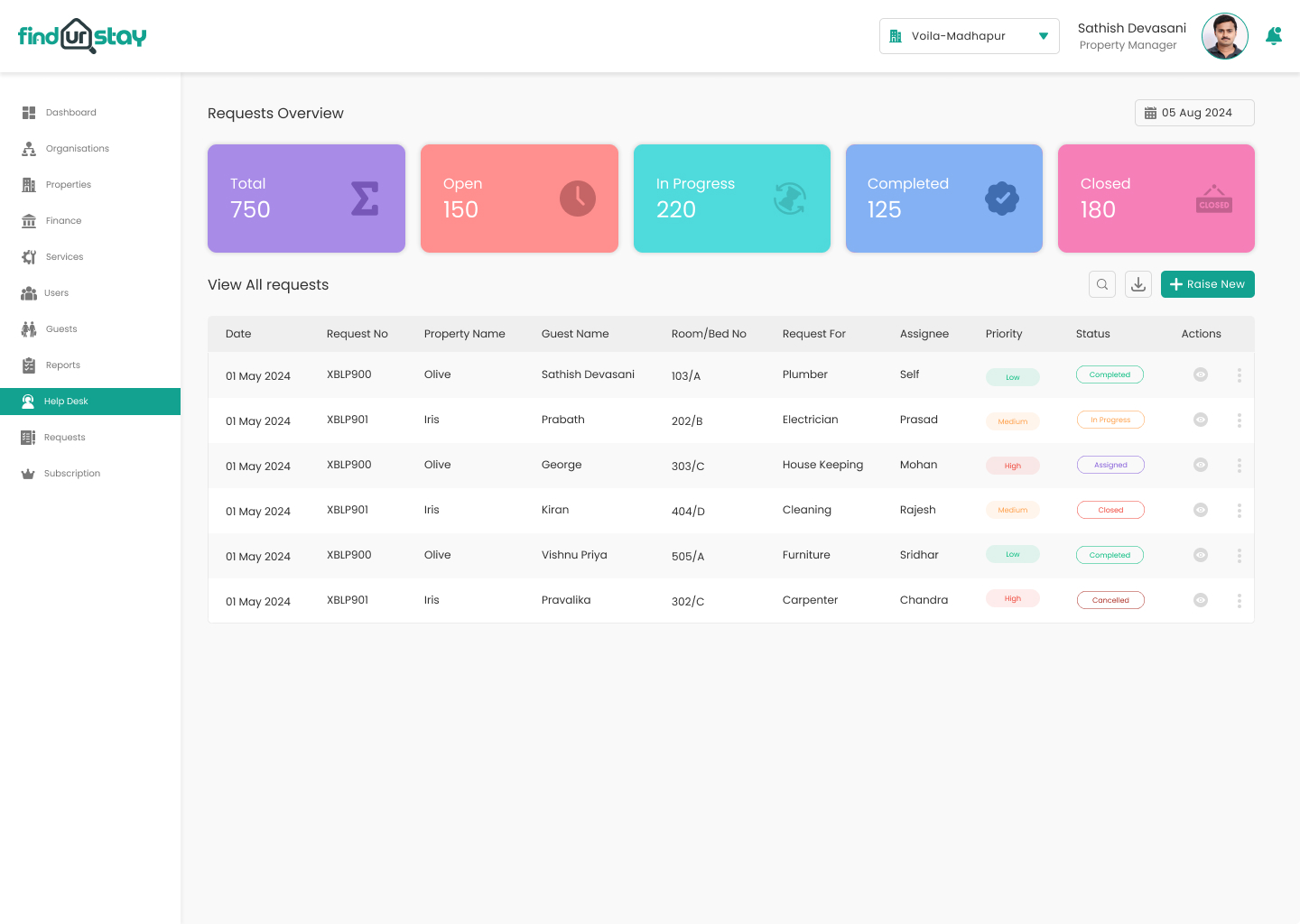View Kiran's request with eye icon
Viewport: 1300px width, 924px height.
coord(1201,510)
